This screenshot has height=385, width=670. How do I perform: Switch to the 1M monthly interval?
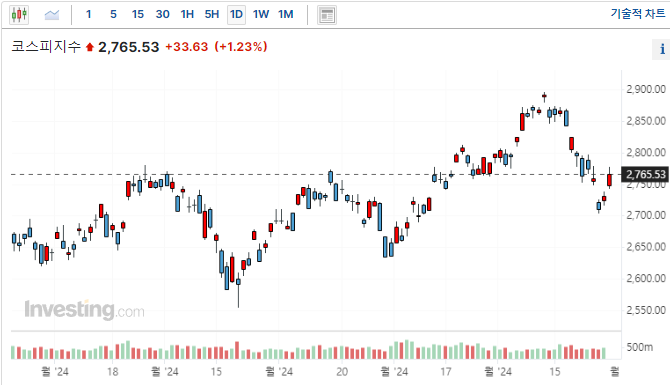[x=285, y=15]
